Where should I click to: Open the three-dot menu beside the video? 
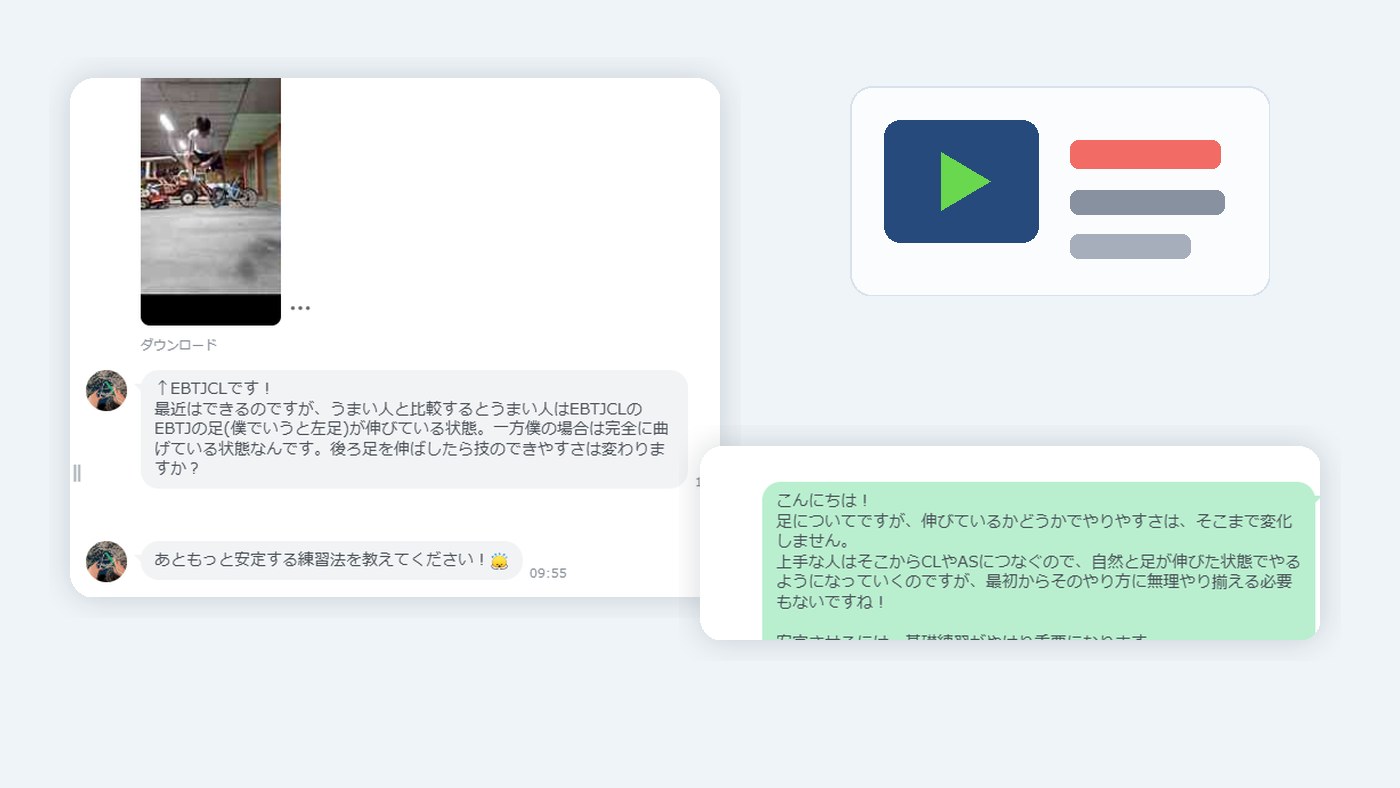[x=300, y=308]
